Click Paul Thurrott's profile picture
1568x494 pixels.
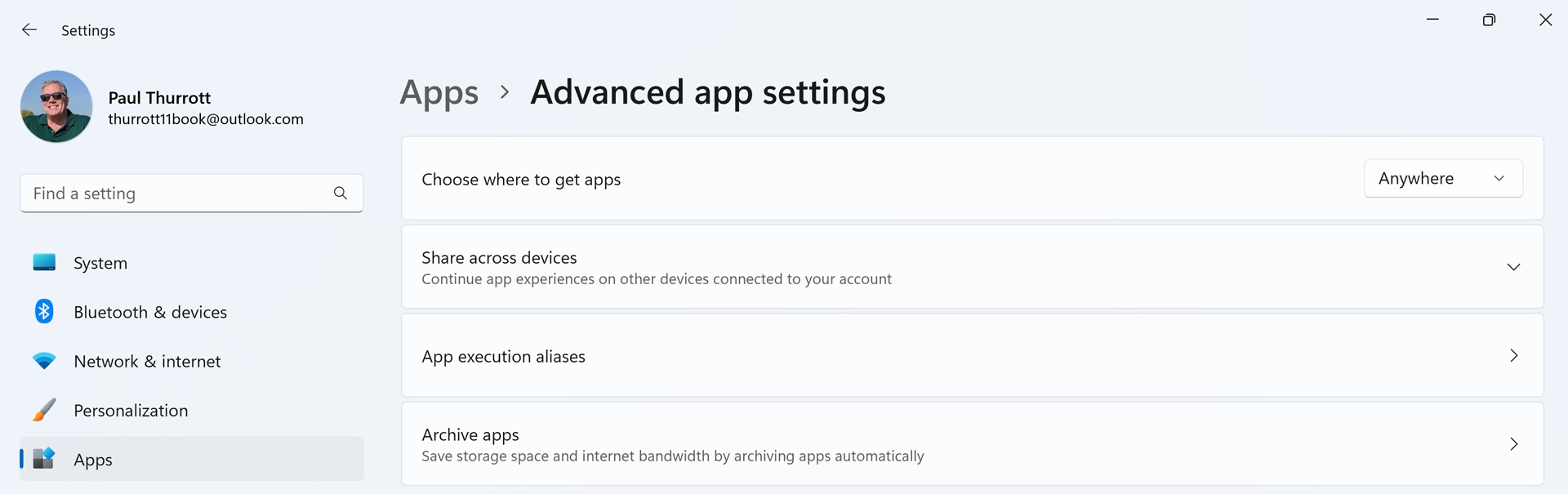point(56,107)
